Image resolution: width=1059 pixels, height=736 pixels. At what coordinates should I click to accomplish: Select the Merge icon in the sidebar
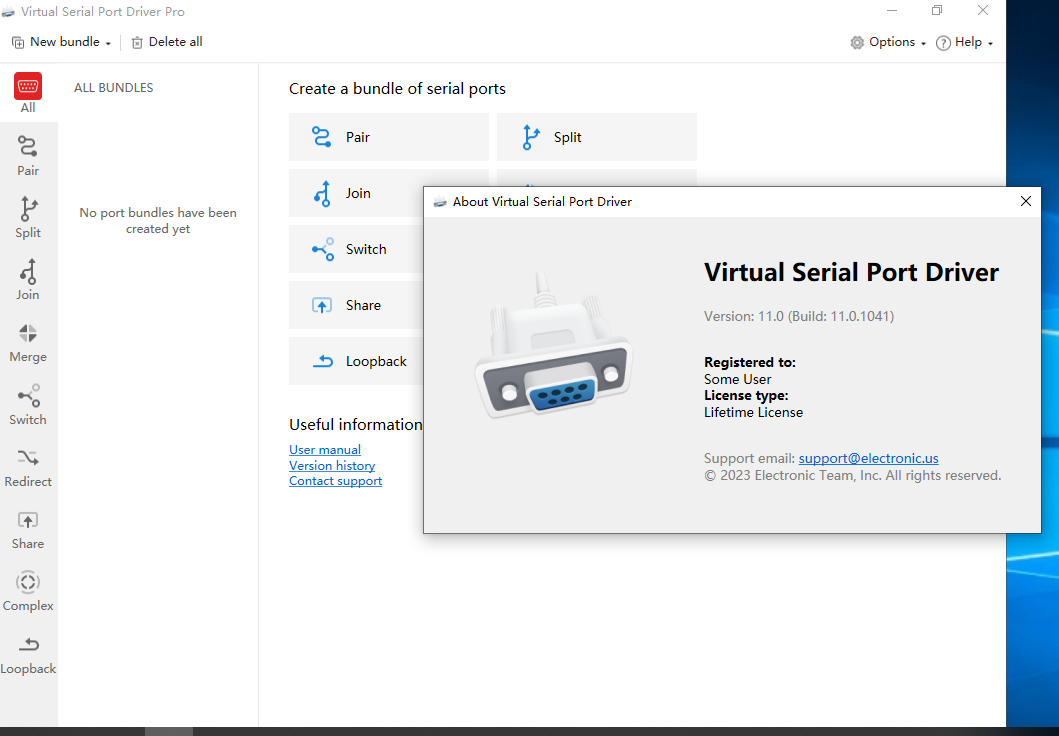click(27, 340)
